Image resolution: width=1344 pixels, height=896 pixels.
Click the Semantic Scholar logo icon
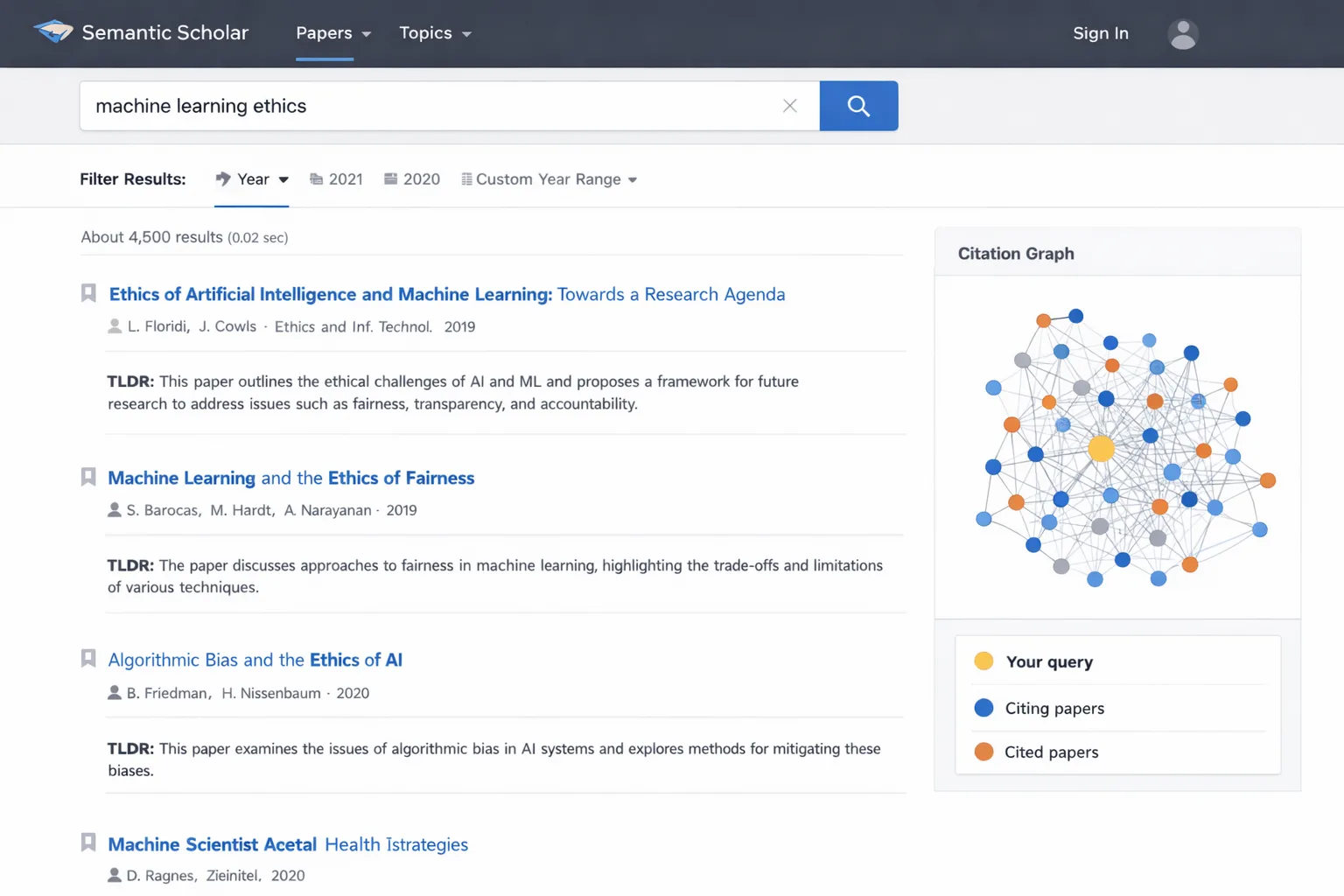[x=53, y=32]
